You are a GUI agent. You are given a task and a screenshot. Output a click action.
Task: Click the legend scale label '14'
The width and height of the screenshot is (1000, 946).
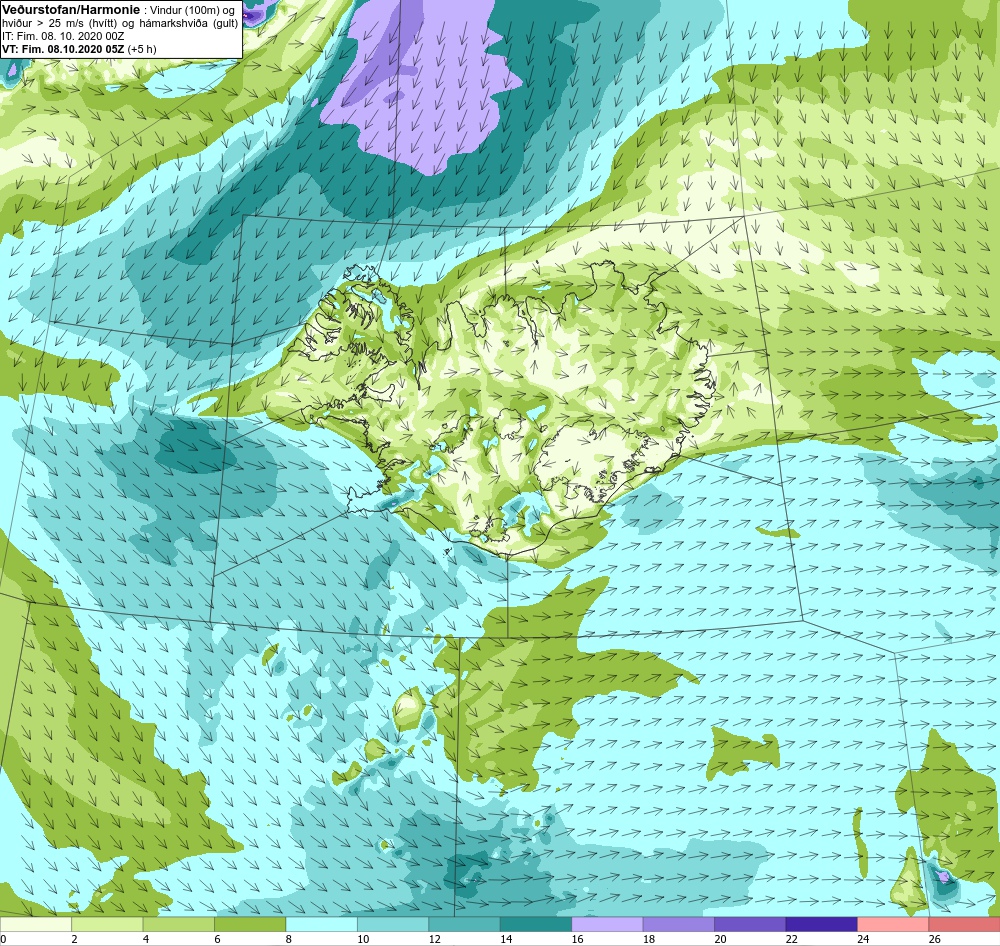pyautogui.click(x=506, y=938)
